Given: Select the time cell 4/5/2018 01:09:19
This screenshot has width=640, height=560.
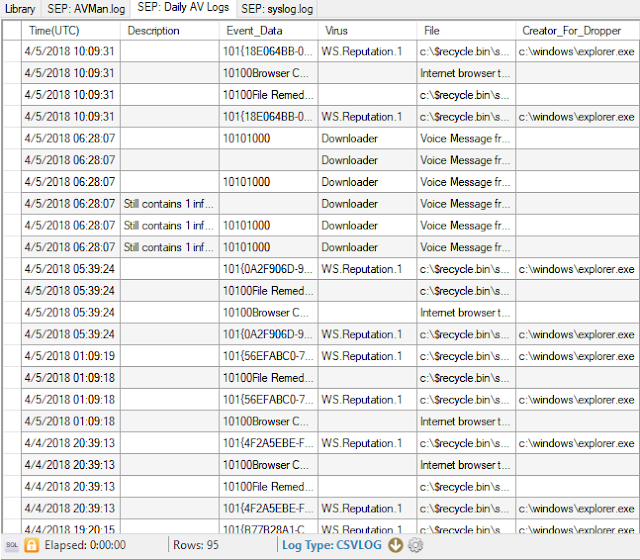Looking at the screenshot, I should pos(71,356).
